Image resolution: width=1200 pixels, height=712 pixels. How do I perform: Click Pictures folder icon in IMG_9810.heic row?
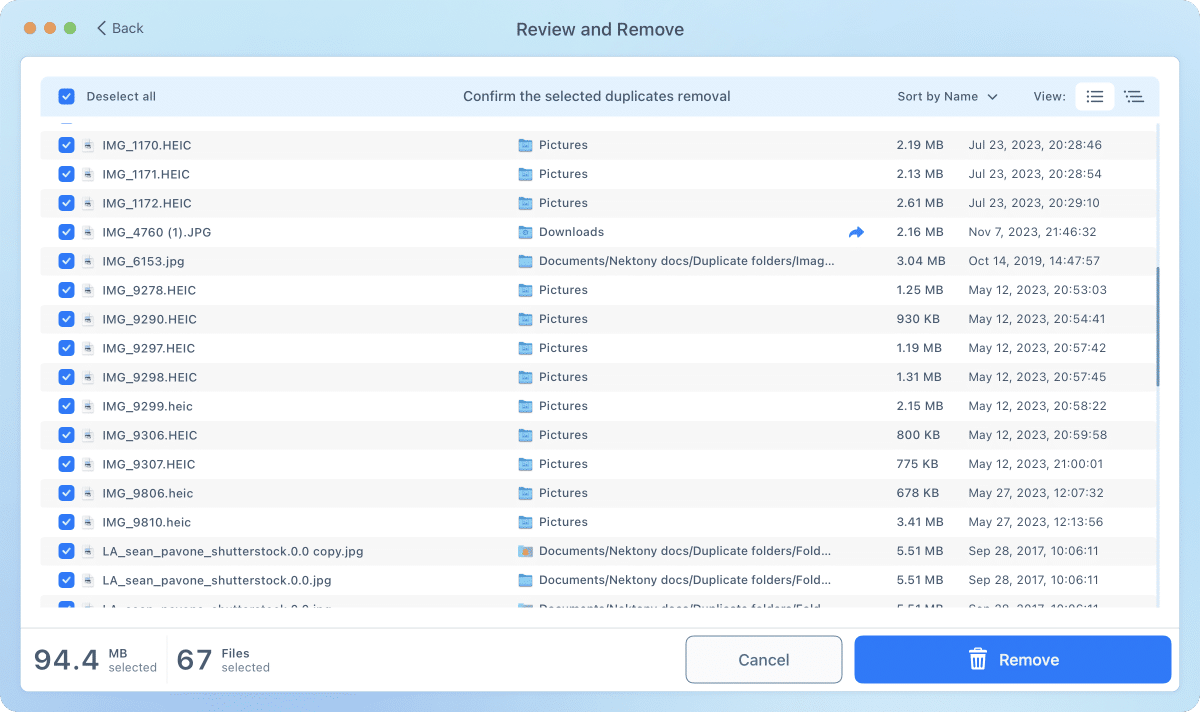coord(526,522)
